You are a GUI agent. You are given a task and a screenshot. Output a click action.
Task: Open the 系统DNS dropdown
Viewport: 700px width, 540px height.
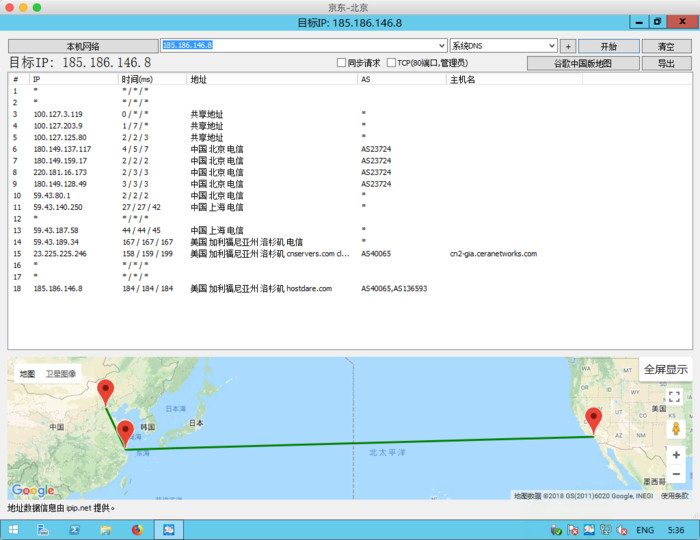pyautogui.click(x=504, y=46)
